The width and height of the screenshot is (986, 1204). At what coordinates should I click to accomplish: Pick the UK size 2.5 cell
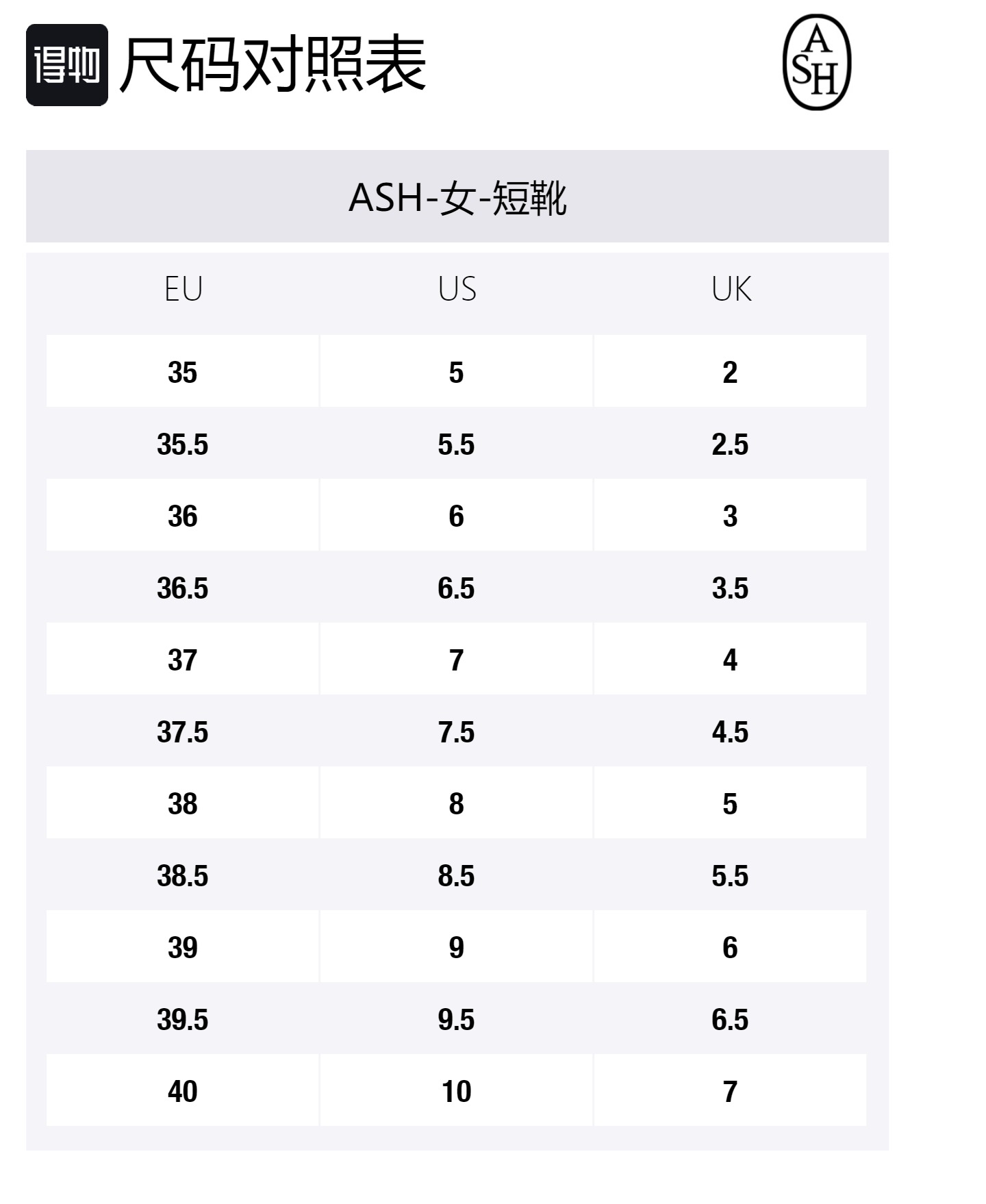(x=730, y=444)
